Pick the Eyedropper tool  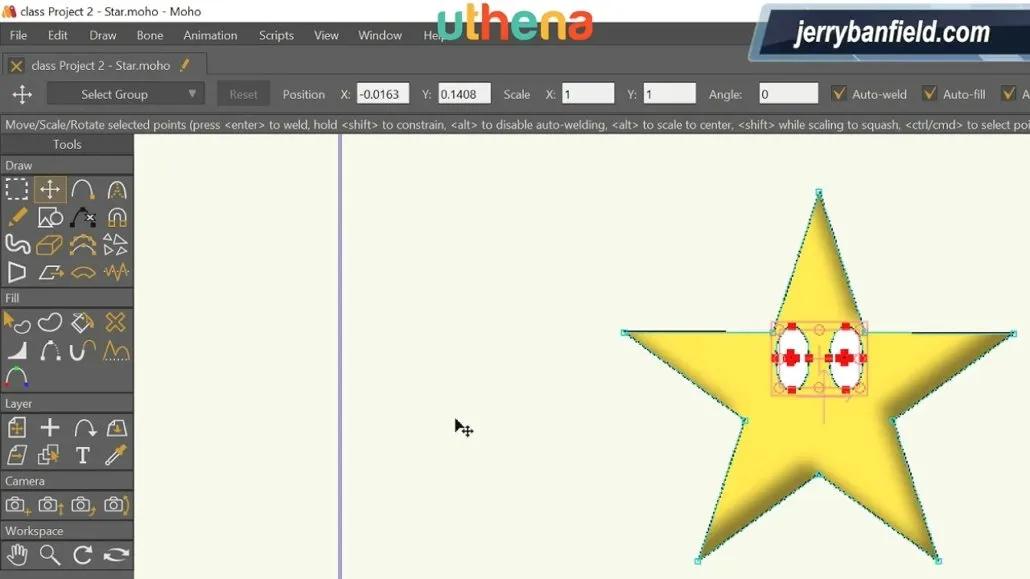click(116, 455)
